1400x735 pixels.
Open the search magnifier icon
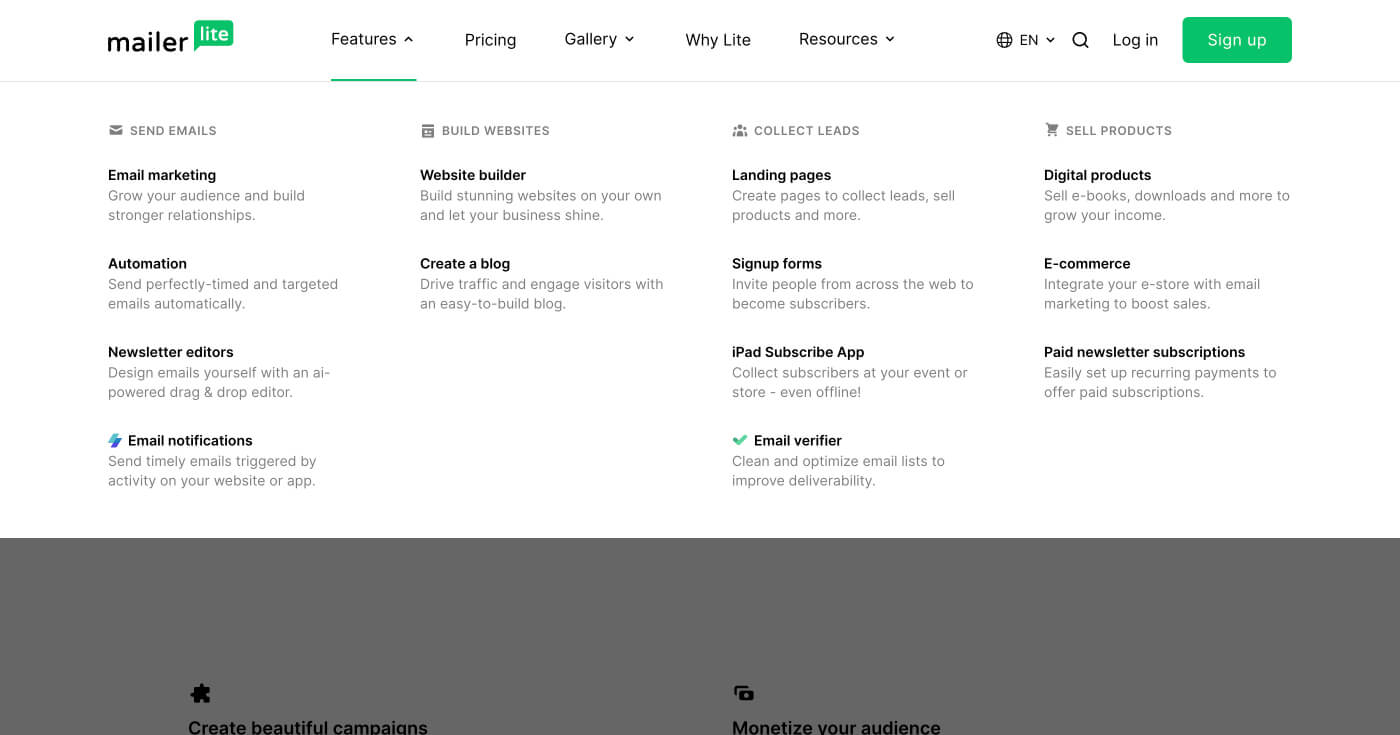(1080, 40)
